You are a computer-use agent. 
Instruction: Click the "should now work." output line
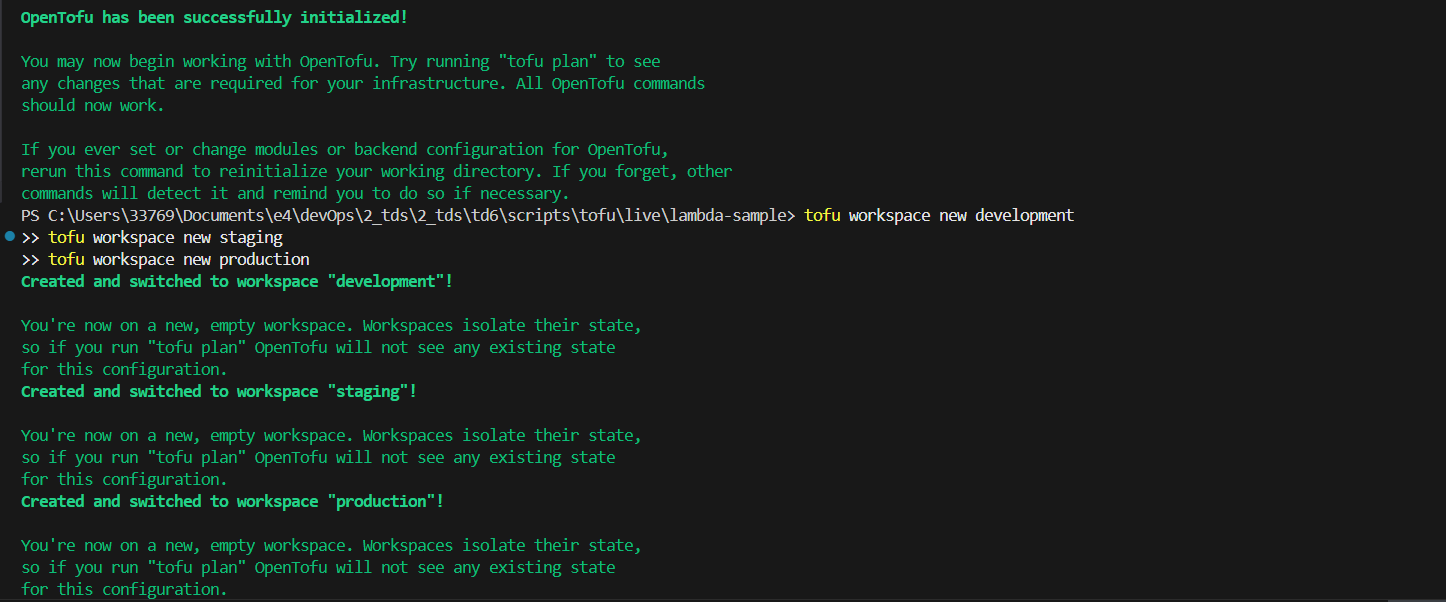pos(93,106)
